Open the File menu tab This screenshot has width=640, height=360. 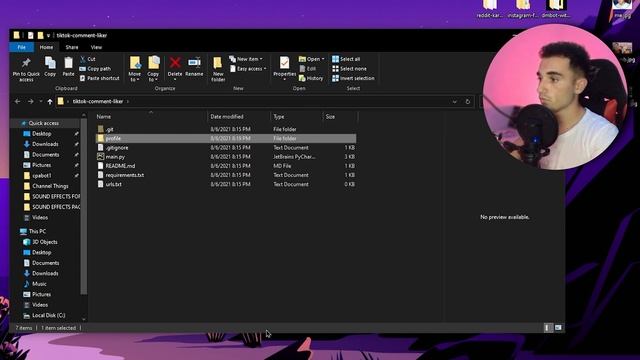click(x=22, y=47)
